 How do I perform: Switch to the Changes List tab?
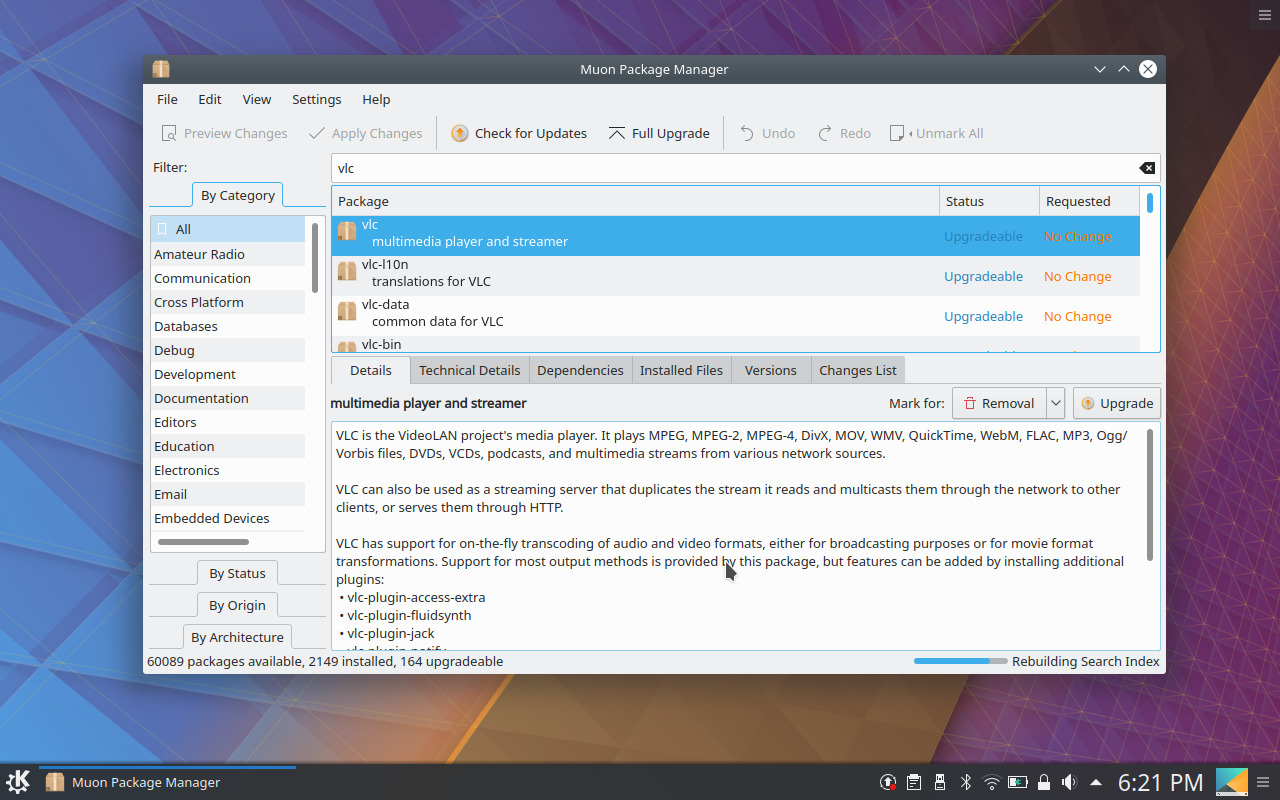(x=858, y=370)
